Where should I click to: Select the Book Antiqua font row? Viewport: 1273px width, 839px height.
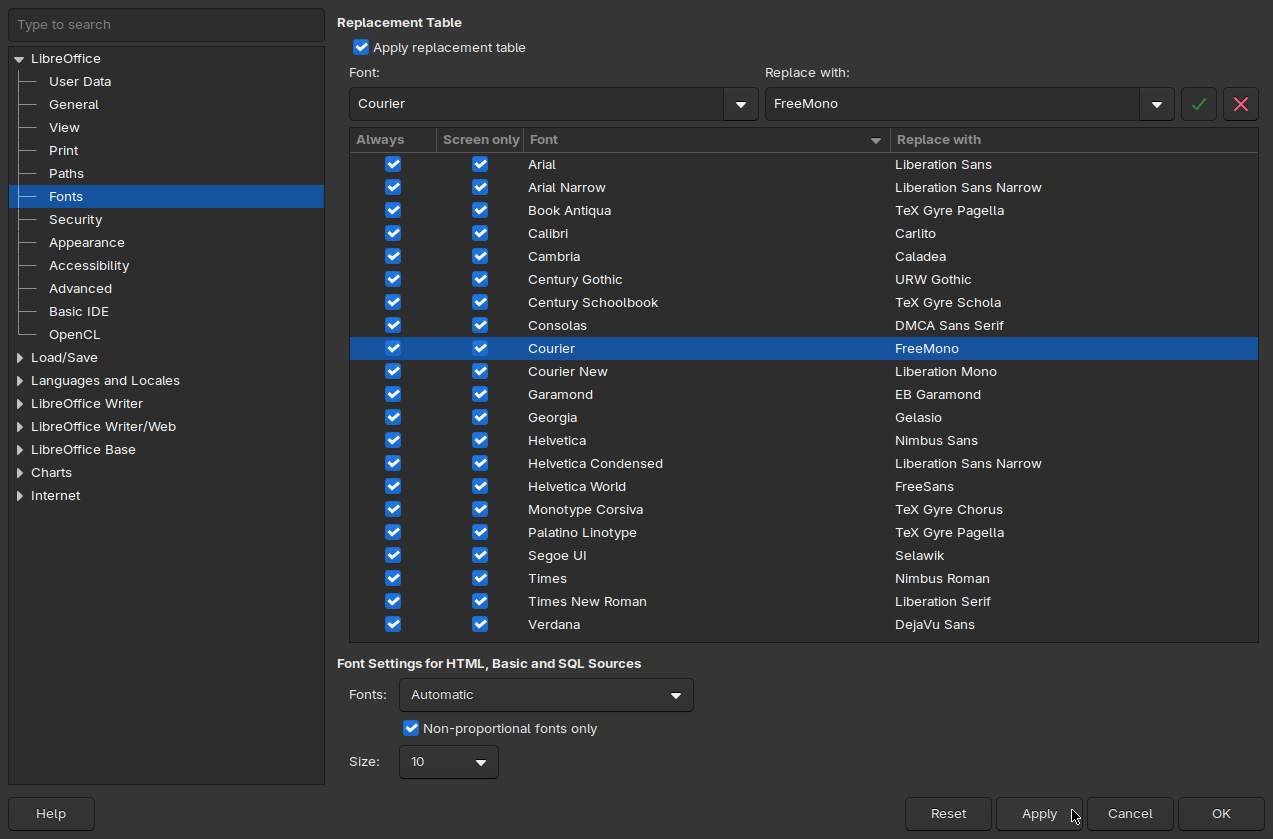tap(804, 211)
